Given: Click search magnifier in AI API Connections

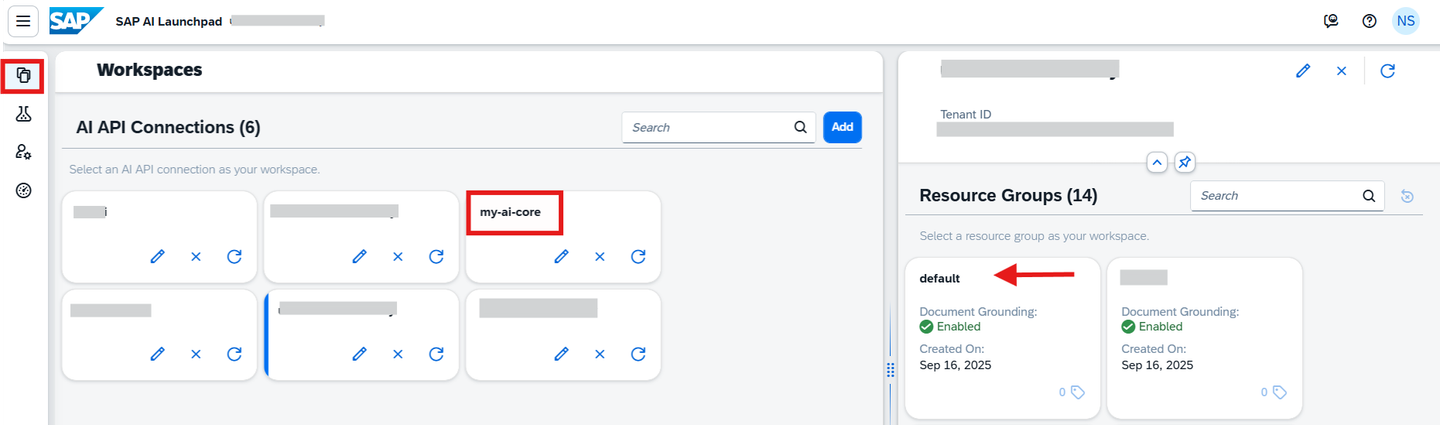Looking at the screenshot, I should pos(800,127).
